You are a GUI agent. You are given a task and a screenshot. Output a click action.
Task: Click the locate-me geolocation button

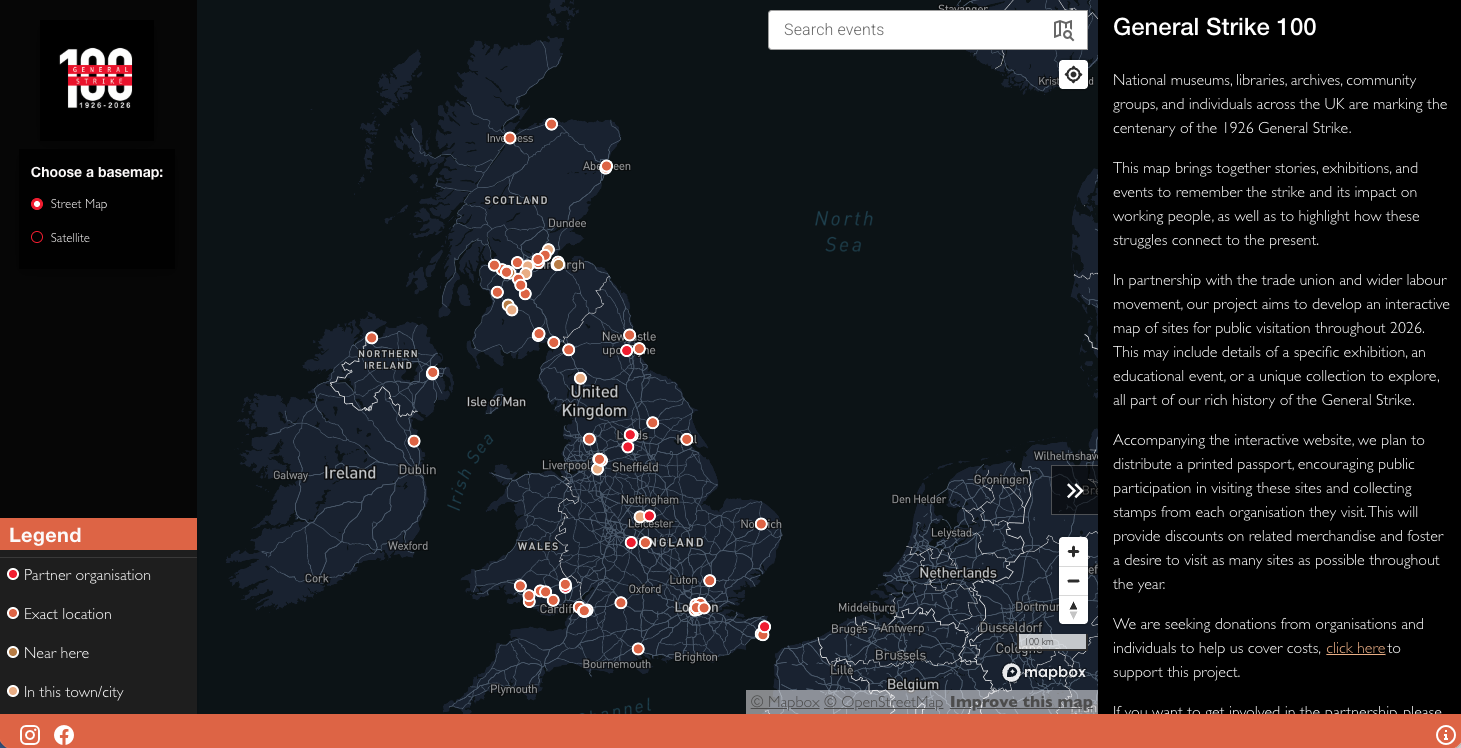click(x=1073, y=74)
